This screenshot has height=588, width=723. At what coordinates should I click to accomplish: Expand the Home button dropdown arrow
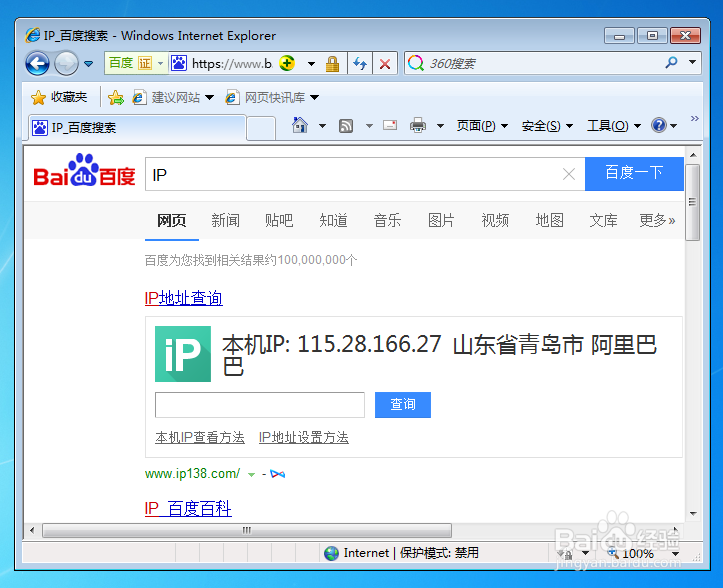(322, 125)
